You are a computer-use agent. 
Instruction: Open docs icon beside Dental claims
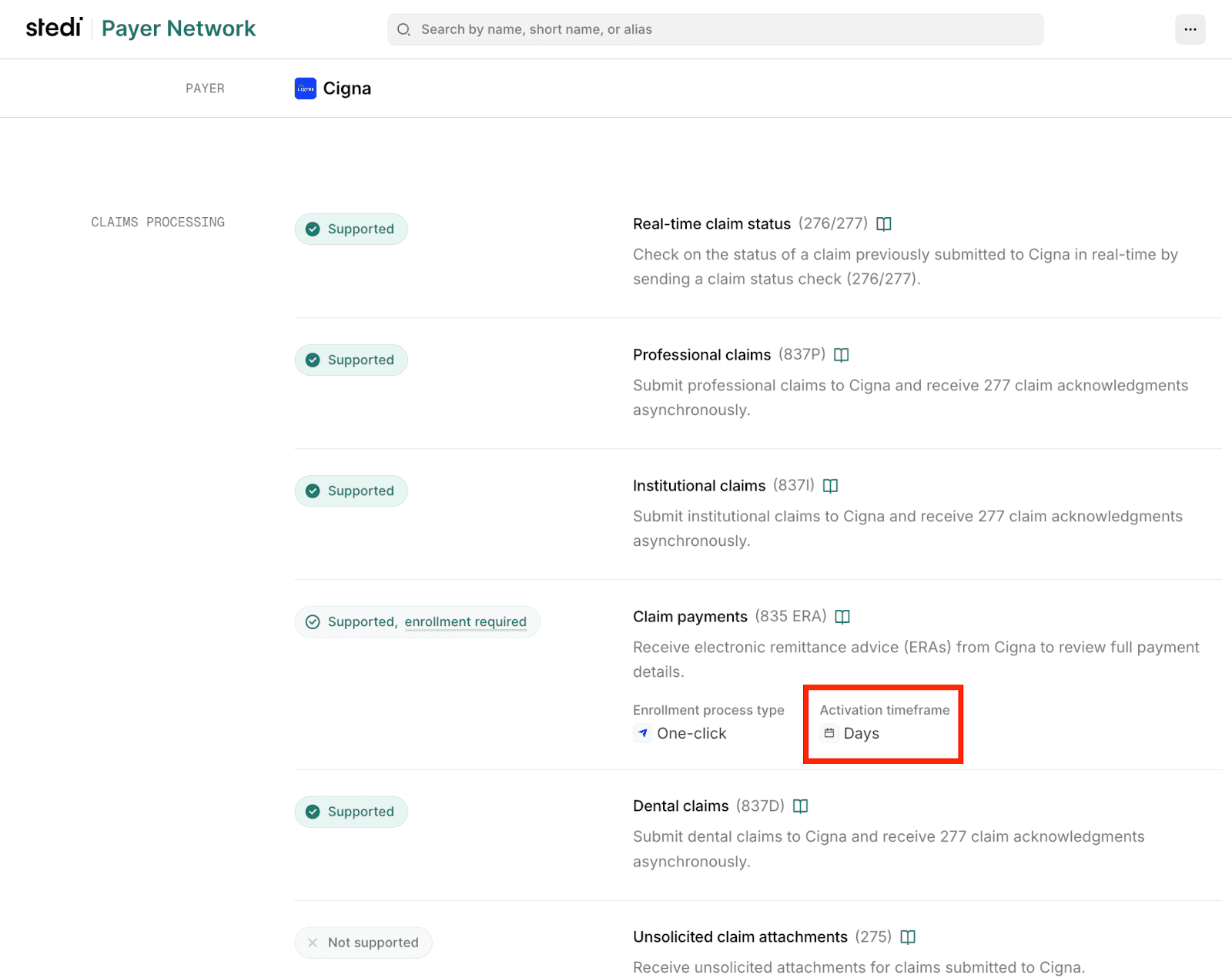point(801,806)
